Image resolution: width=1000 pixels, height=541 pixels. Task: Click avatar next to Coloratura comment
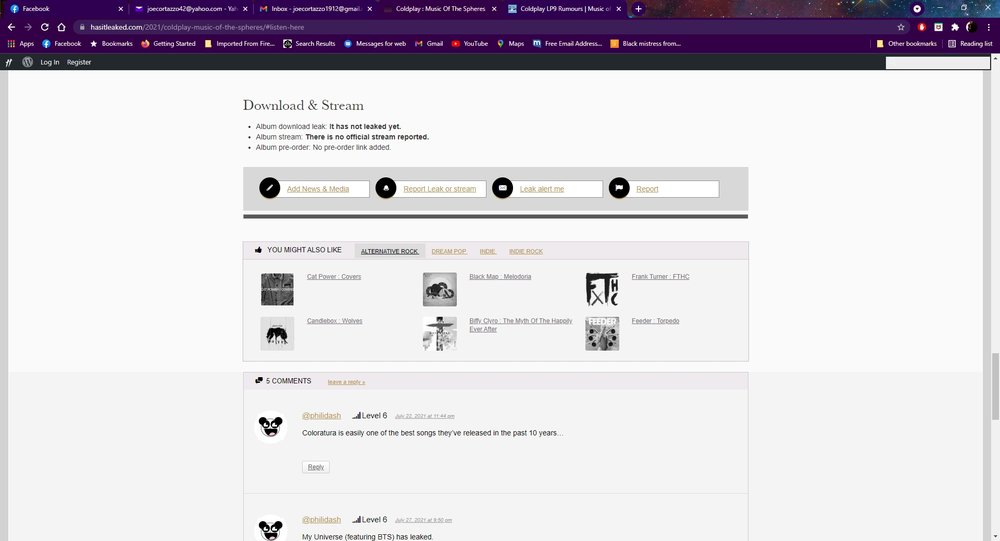270,426
